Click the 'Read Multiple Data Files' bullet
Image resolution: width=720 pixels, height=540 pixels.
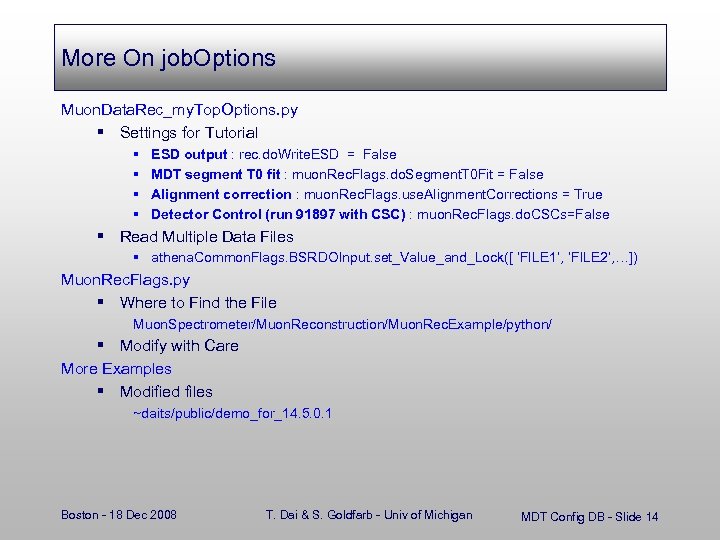click(207, 237)
